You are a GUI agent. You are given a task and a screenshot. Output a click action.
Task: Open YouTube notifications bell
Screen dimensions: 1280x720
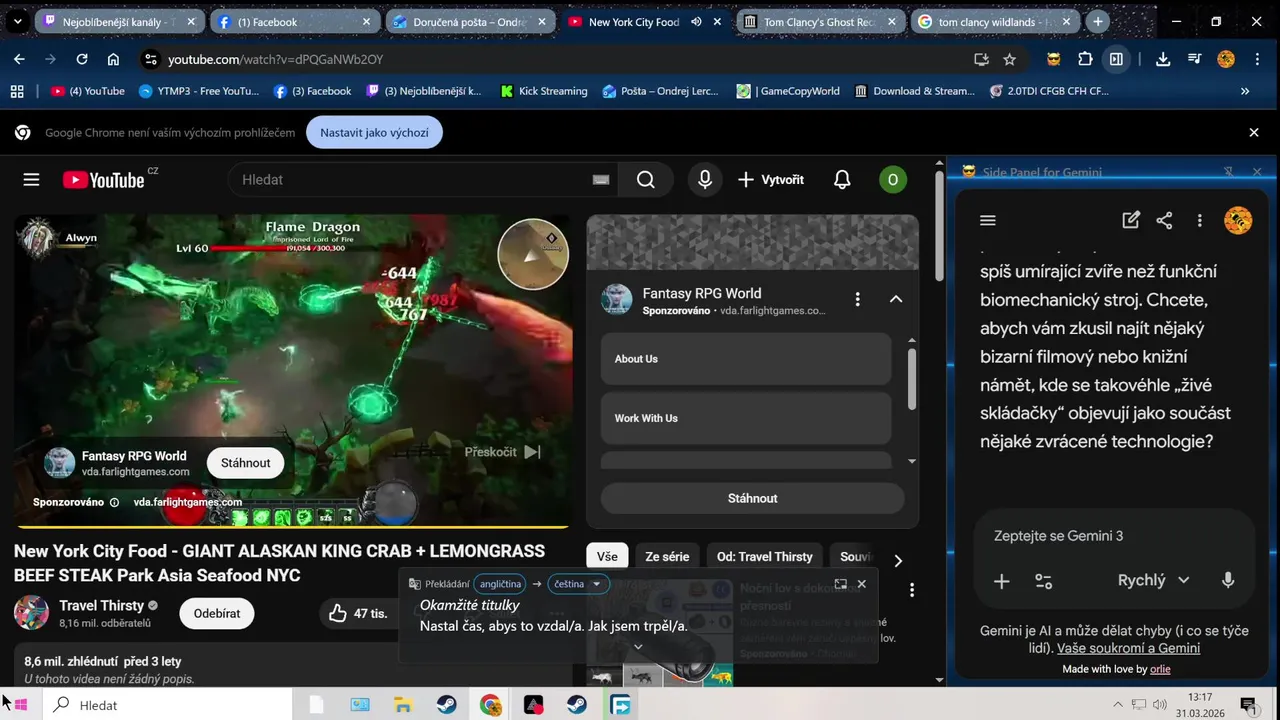pos(842,180)
